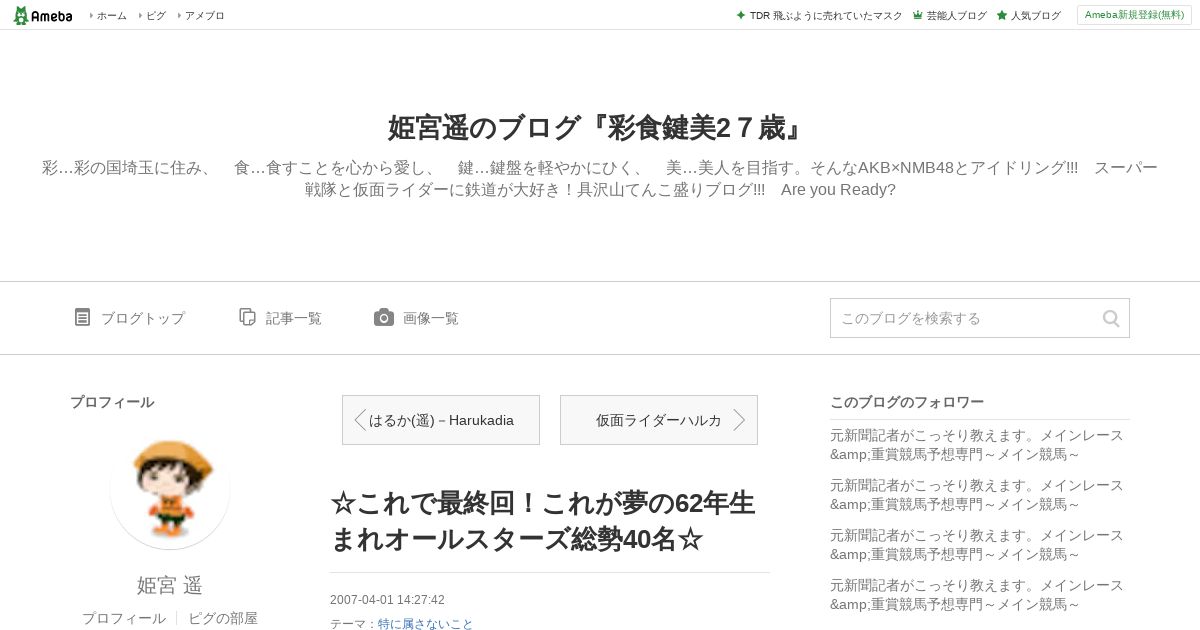The image size is (1200, 630).
Task: Click the Ameba logo
Action: [43, 15]
